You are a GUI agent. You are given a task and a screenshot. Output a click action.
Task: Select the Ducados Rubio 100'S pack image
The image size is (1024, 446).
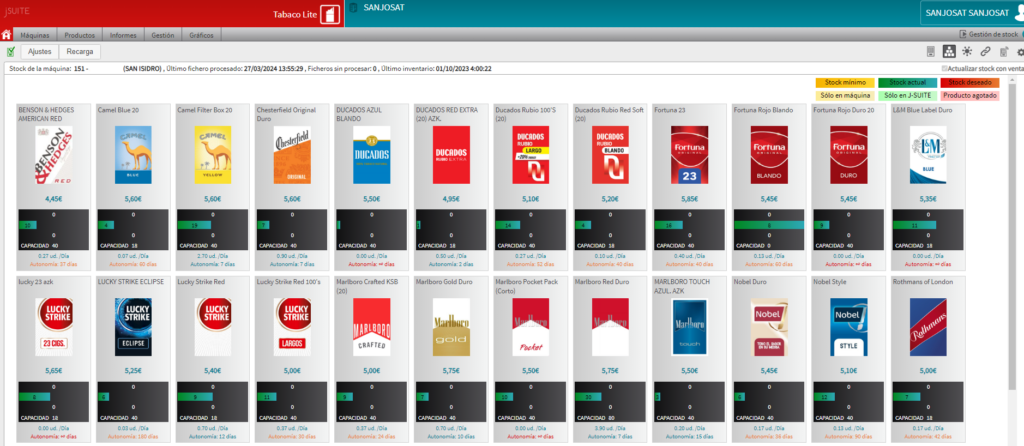click(530, 155)
